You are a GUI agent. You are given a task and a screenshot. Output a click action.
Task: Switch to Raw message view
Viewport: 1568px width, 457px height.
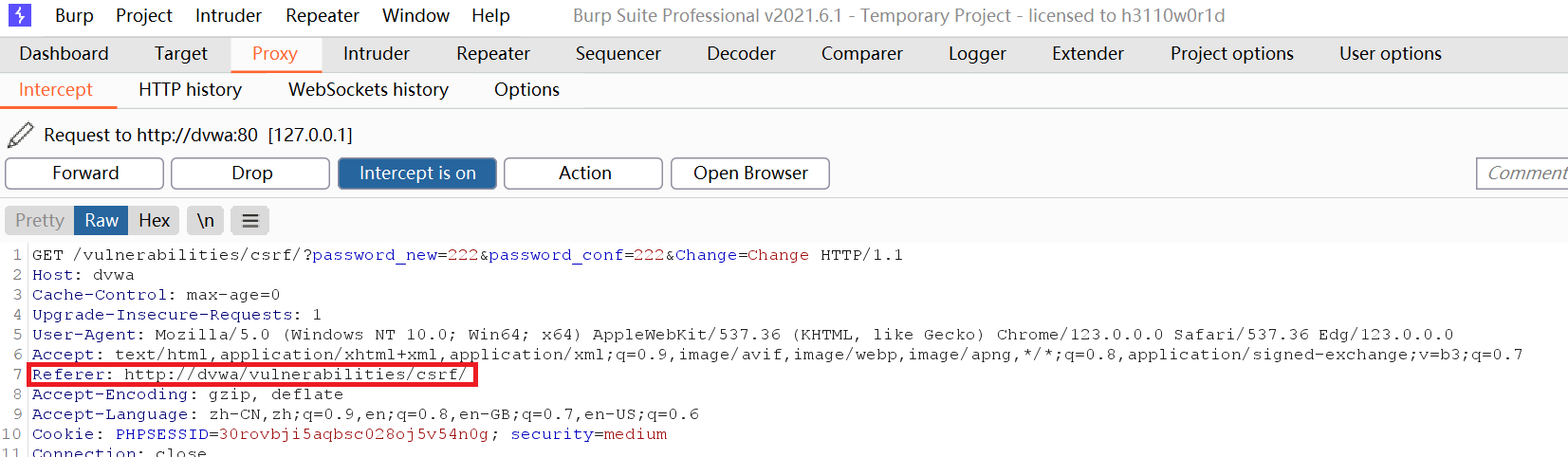[x=101, y=221]
